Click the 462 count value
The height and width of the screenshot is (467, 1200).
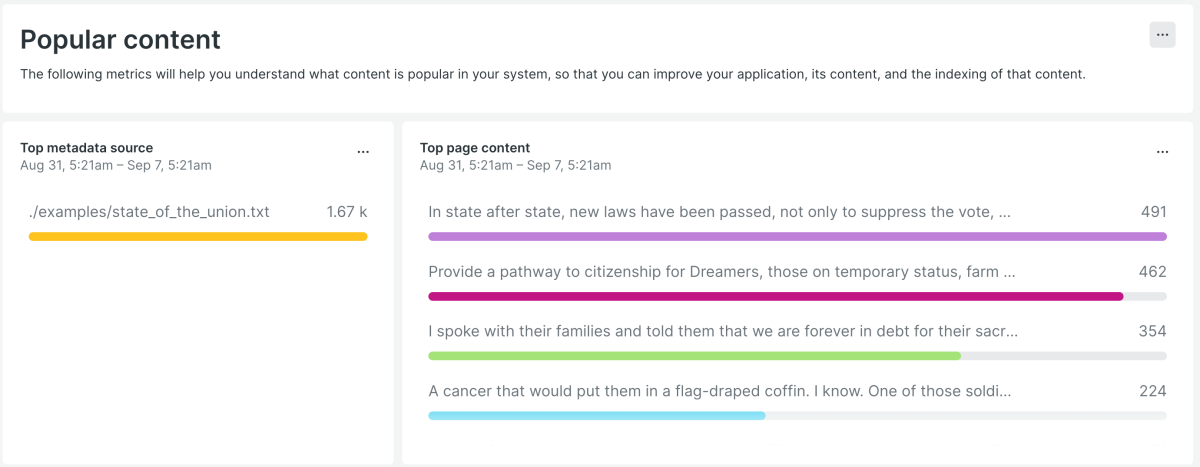tap(1153, 271)
